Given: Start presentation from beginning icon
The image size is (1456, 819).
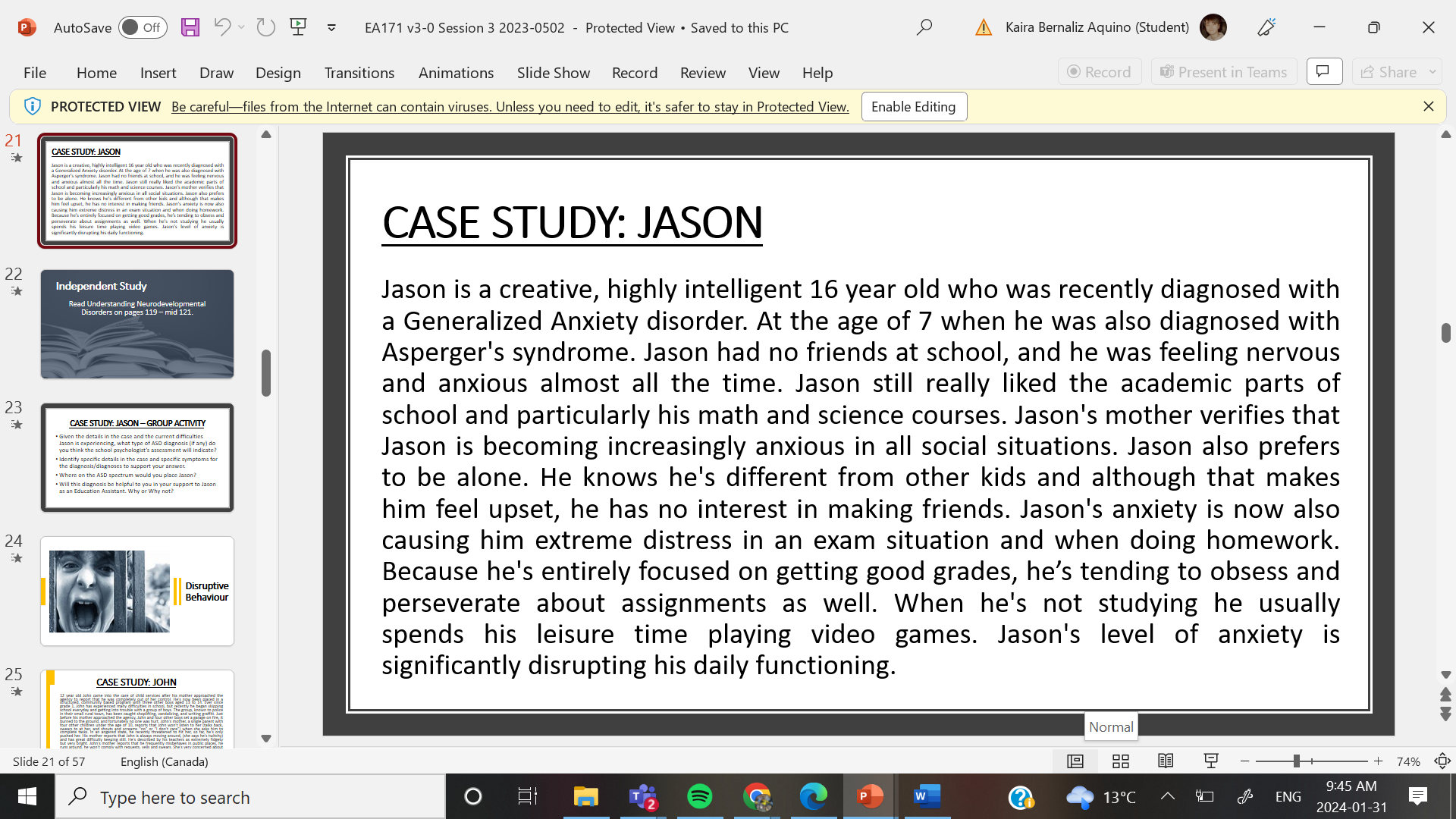Looking at the screenshot, I should 298,28.
